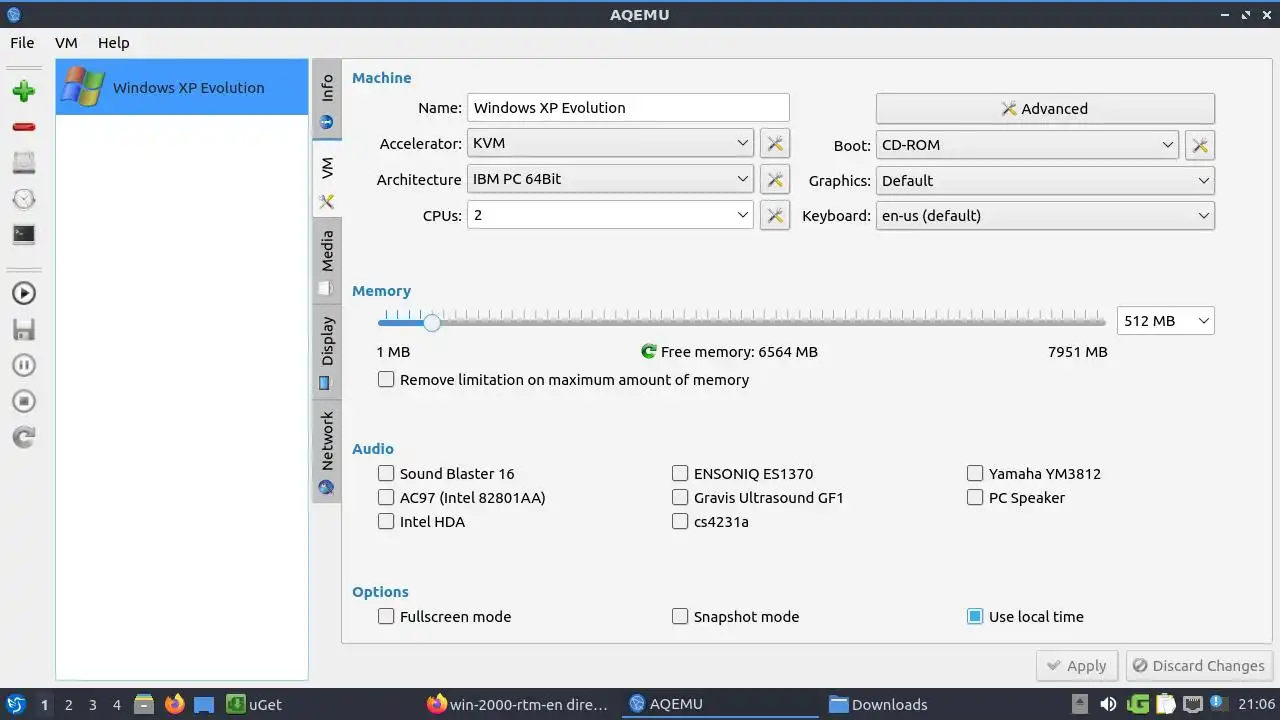Open the clipboard icon in the system tray
The image size is (1280, 720).
tap(1165, 704)
